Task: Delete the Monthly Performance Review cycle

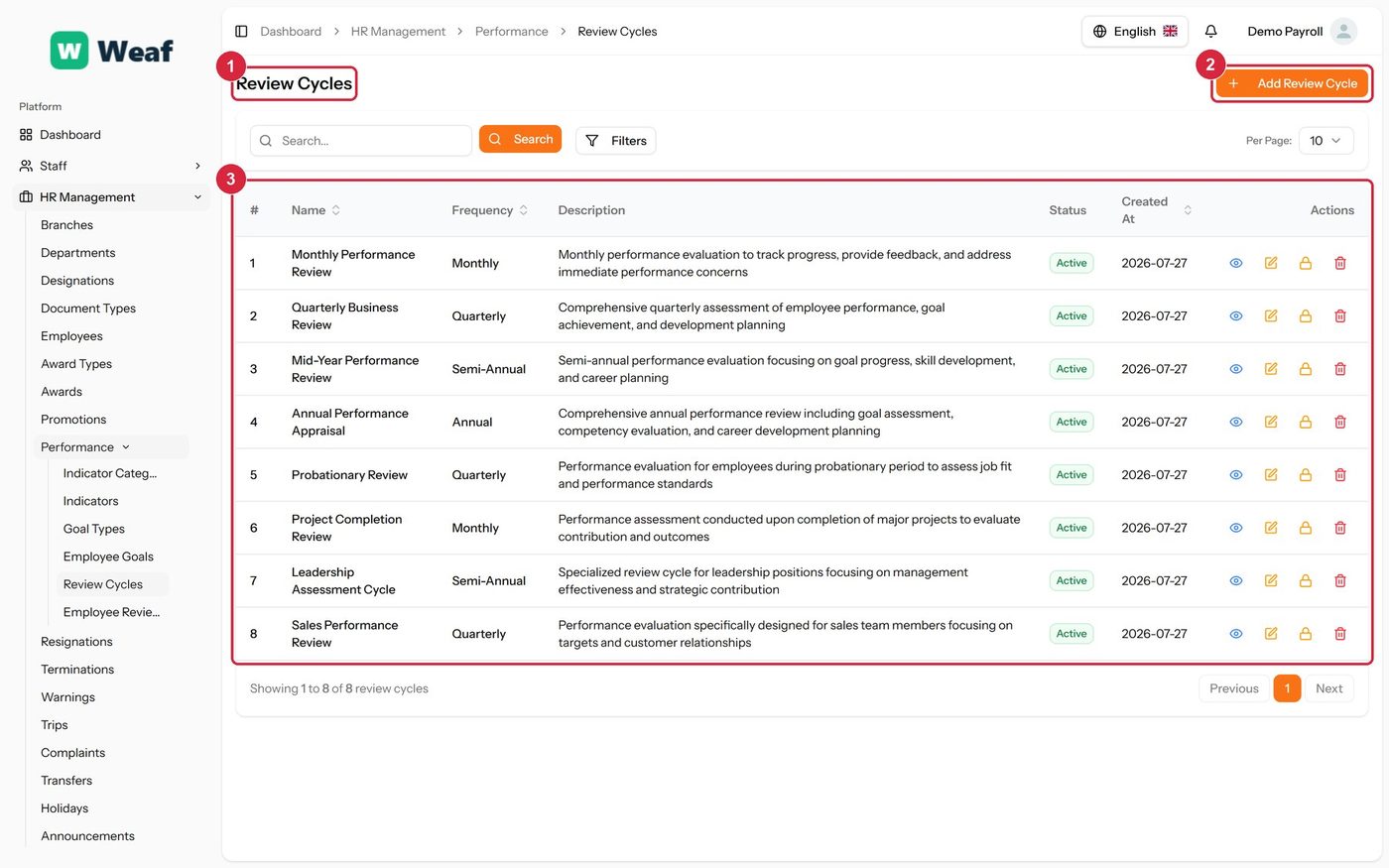Action: pyautogui.click(x=1340, y=263)
